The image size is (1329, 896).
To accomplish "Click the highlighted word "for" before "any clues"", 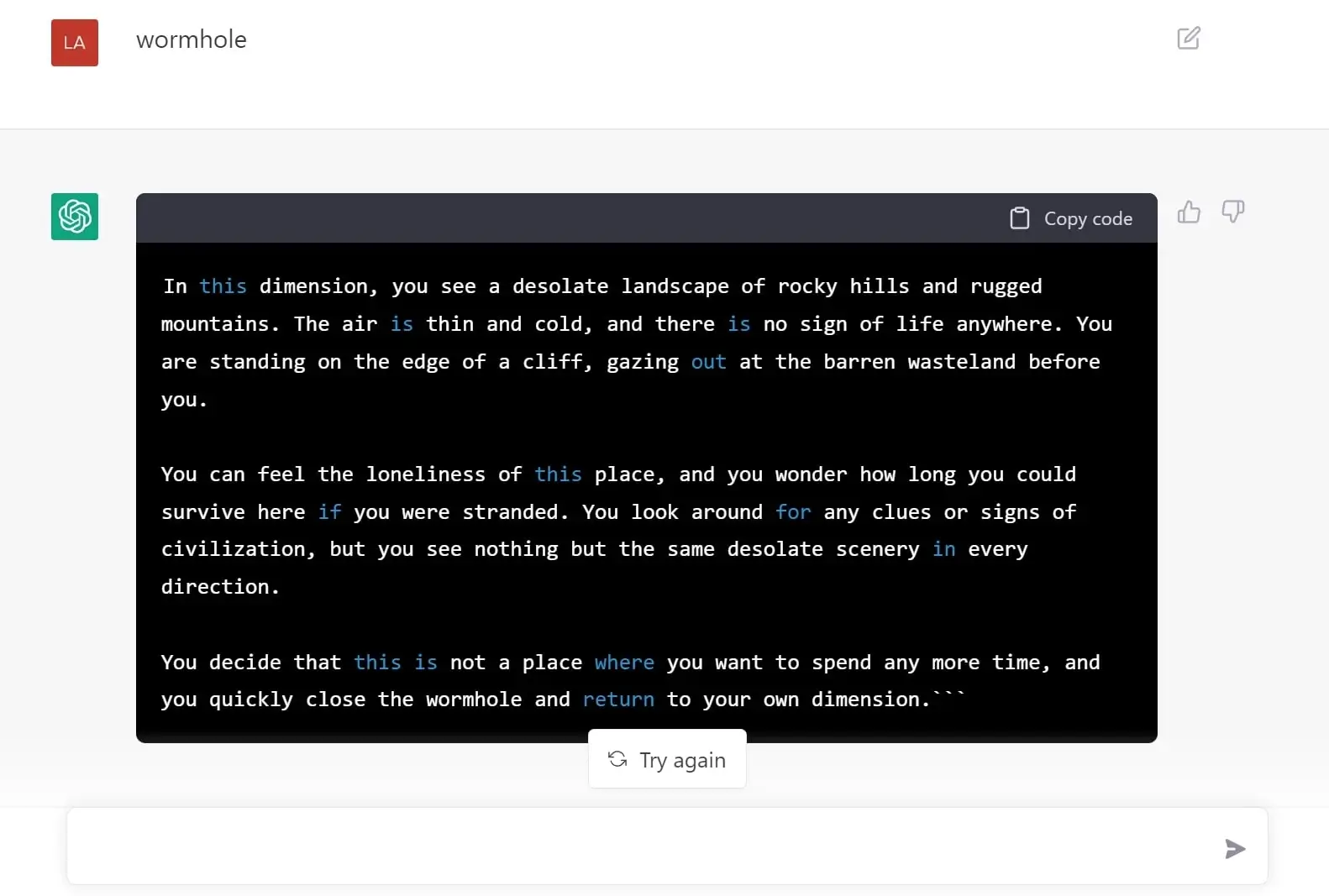I will [793, 512].
